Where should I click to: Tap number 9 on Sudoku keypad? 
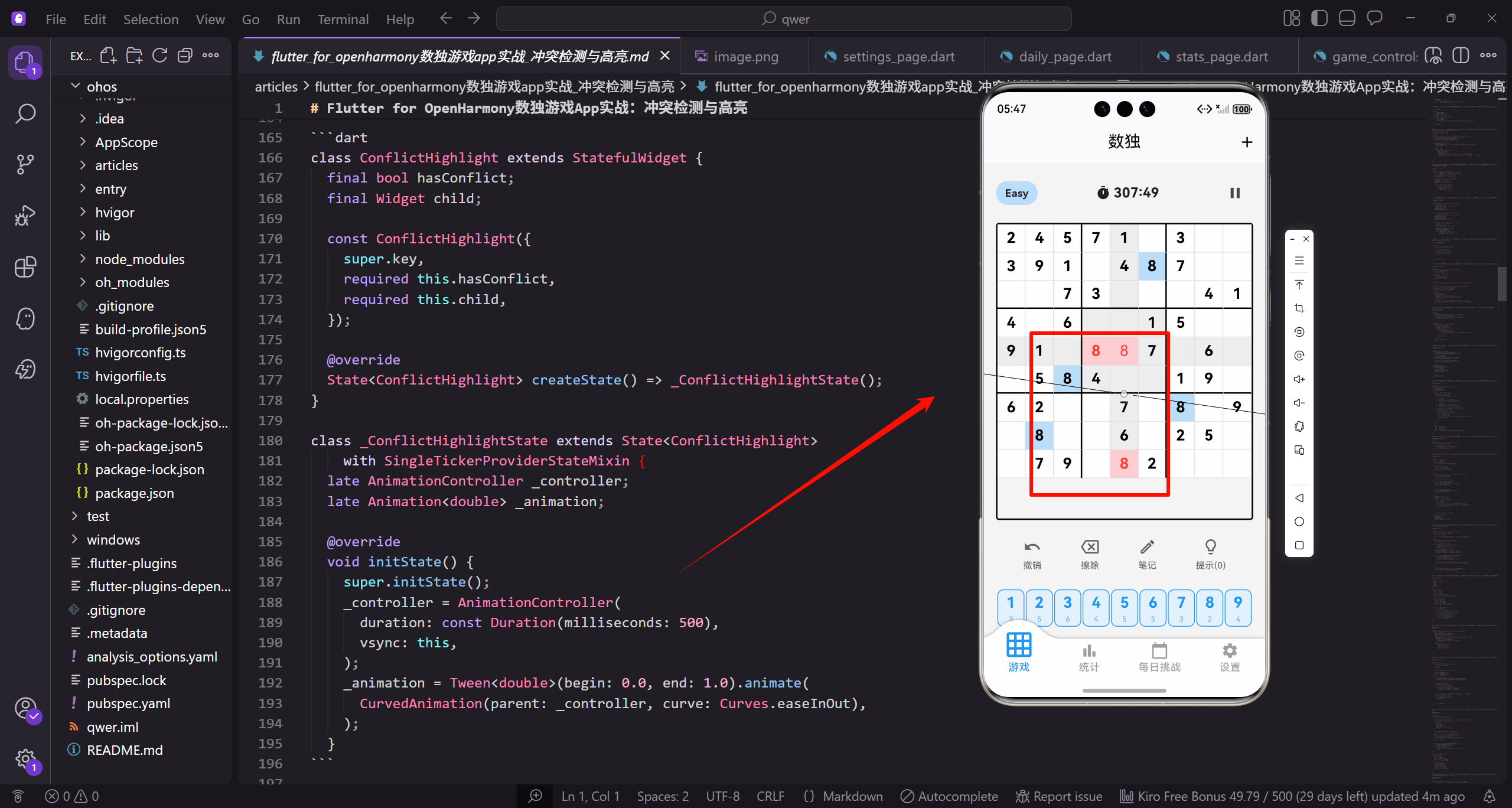tap(1238, 608)
